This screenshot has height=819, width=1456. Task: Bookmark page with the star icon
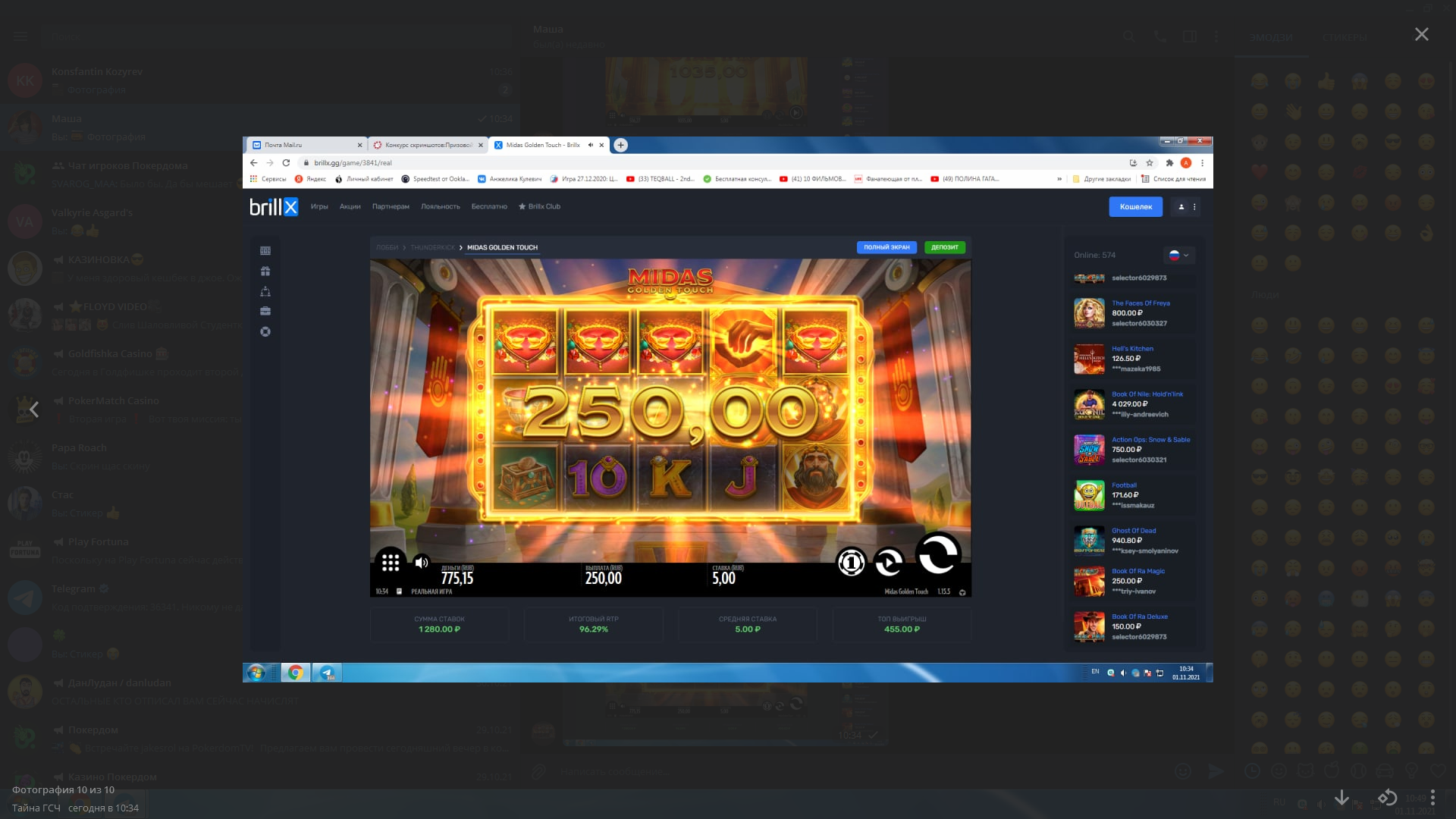pos(1150,163)
